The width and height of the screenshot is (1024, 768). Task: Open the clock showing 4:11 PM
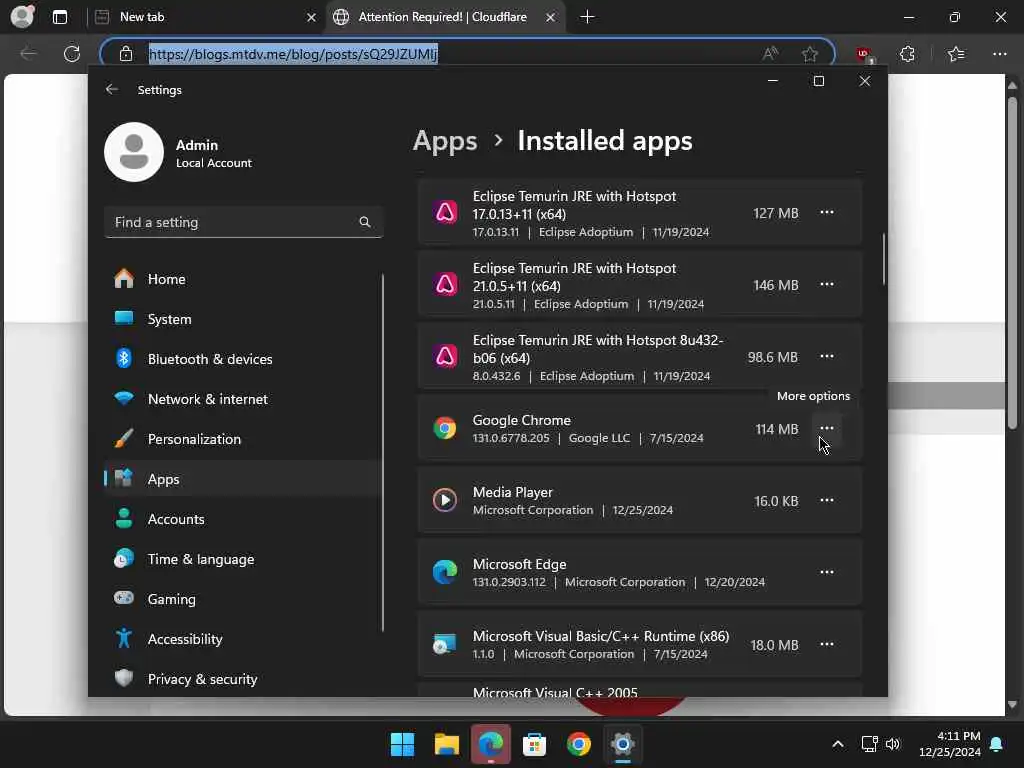click(x=950, y=744)
